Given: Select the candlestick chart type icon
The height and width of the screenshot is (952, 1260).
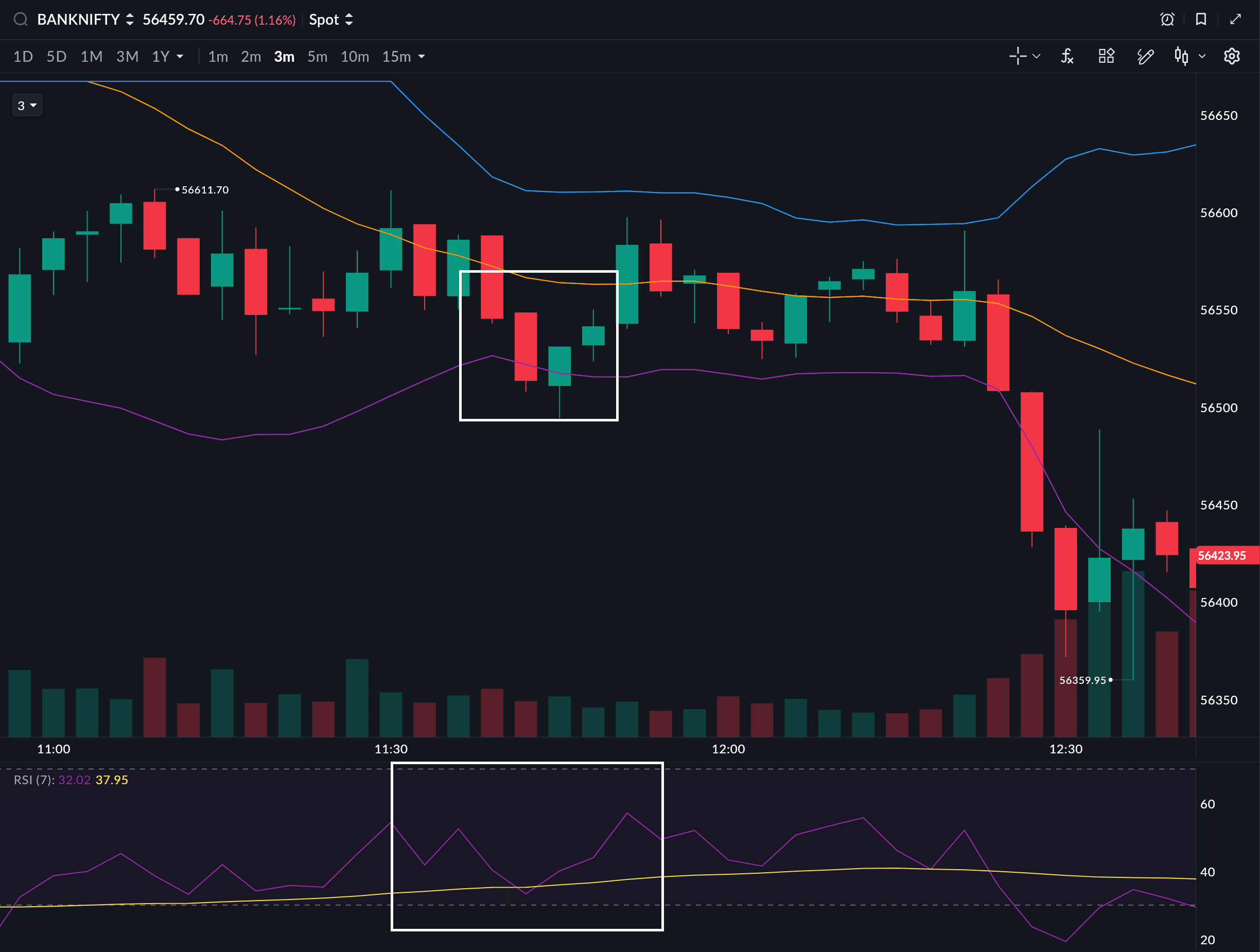Looking at the screenshot, I should coord(1181,57).
